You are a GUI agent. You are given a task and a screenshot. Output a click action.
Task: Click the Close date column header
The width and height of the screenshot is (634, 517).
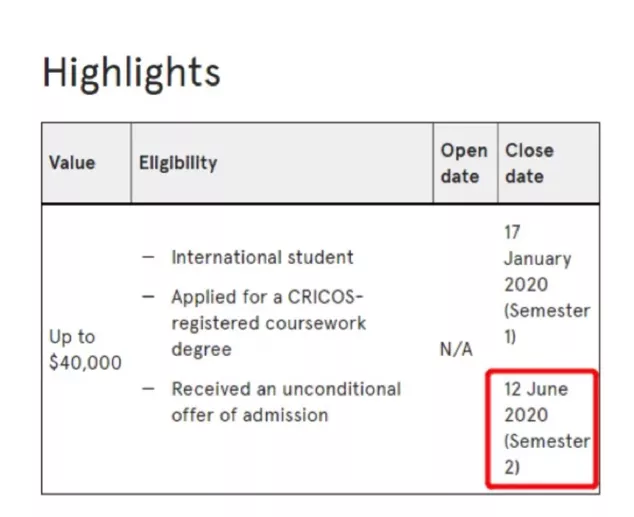click(x=529, y=163)
